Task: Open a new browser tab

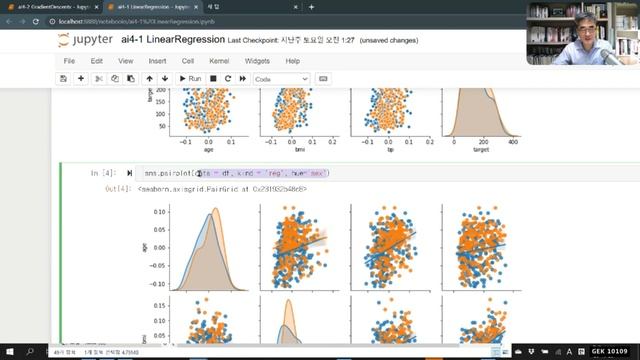Action: point(311,7)
